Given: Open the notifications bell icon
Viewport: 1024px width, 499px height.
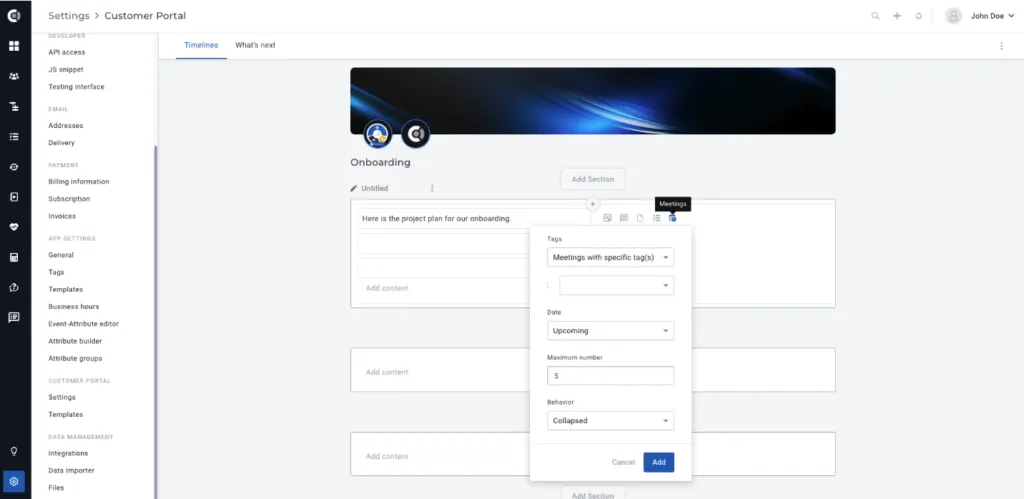Looking at the screenshot, I should (x=918, y=16).
